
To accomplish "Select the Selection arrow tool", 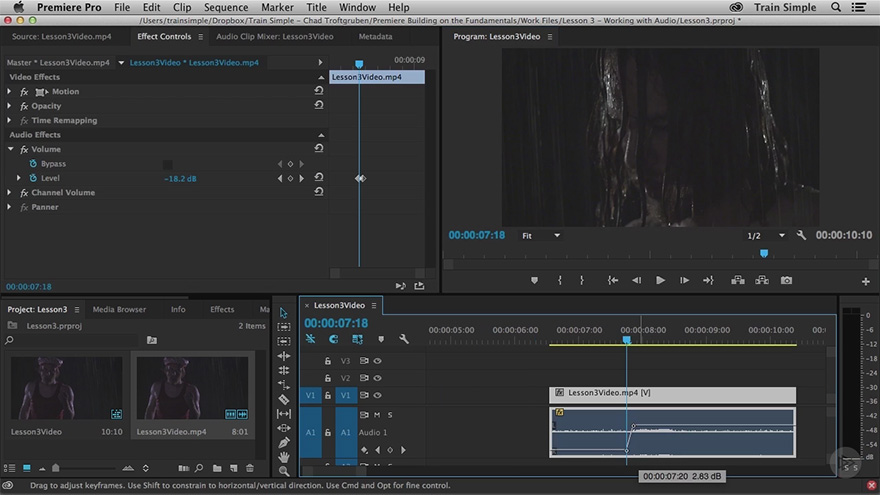I will click(x=283, y=313).
